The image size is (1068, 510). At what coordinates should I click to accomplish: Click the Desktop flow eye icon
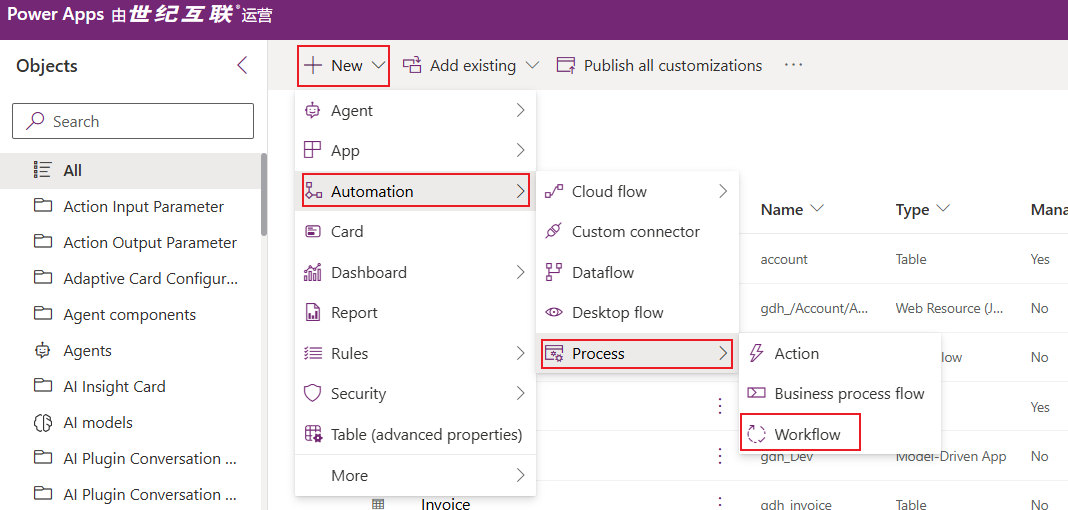(554, 313)
